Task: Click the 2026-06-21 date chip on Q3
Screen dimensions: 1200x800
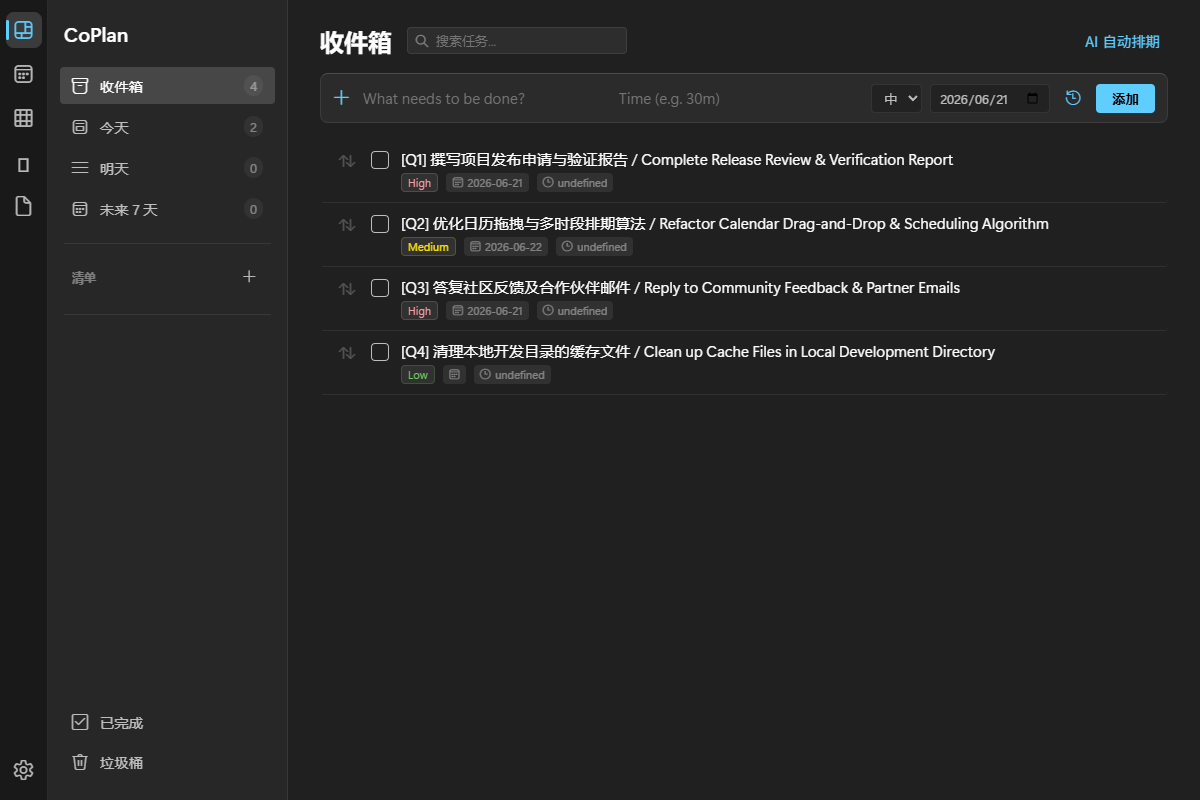Action: click(487, 311)
